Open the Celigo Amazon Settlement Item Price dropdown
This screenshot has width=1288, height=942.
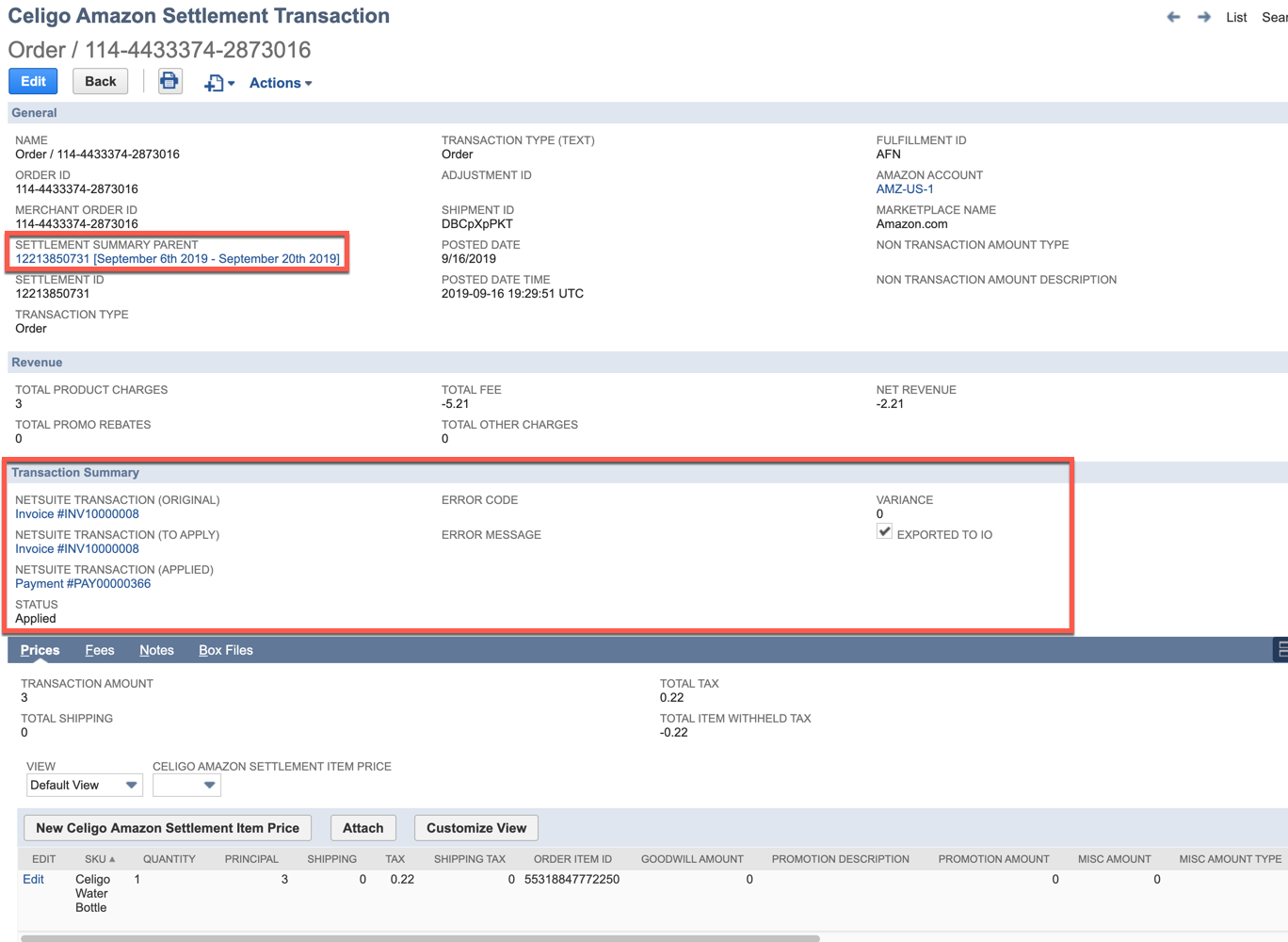pyautogui.click(x=186, y=785)
